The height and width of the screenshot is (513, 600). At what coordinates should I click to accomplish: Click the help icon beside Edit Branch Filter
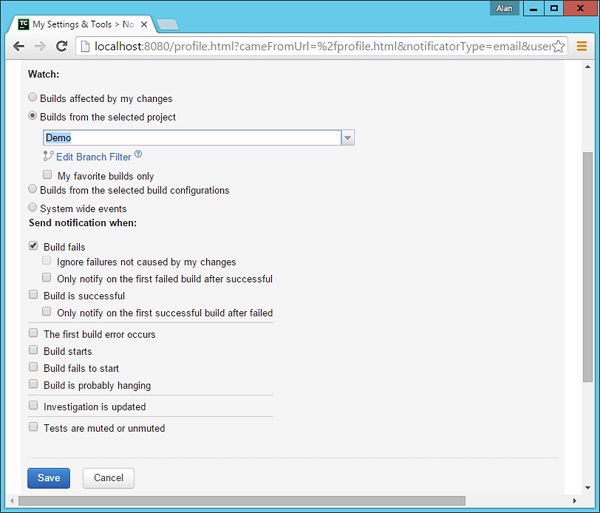click(138, 155)
